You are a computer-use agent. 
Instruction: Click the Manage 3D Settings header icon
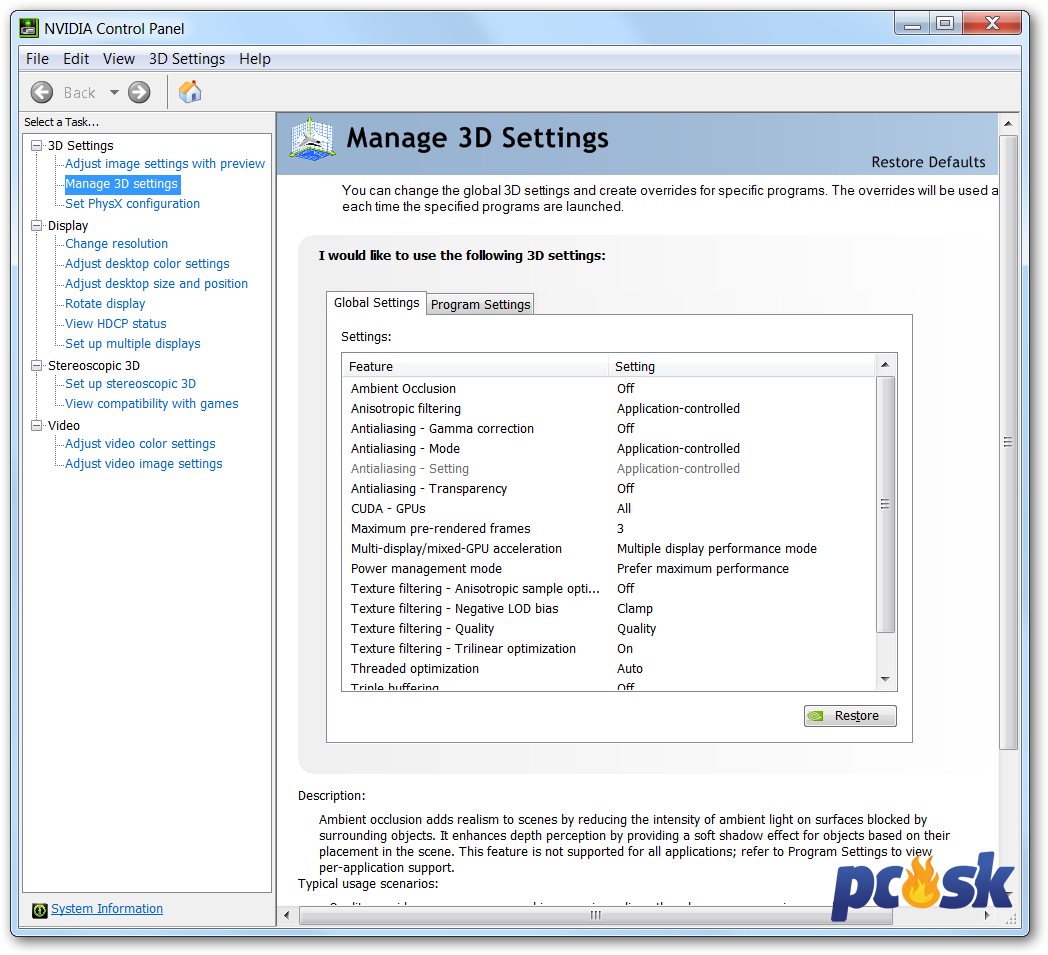pyautogui.click(x=312, y=139)
